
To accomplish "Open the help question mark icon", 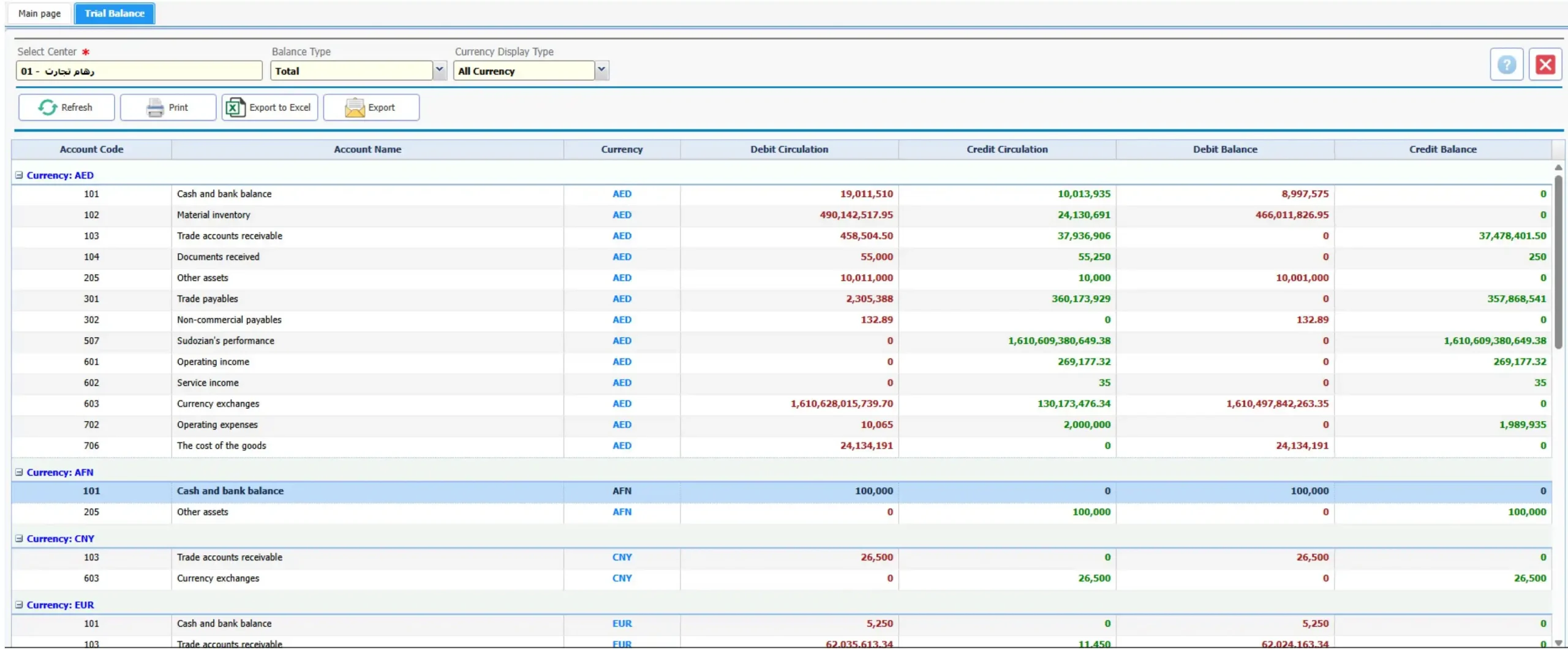I will coord(1506,64).
